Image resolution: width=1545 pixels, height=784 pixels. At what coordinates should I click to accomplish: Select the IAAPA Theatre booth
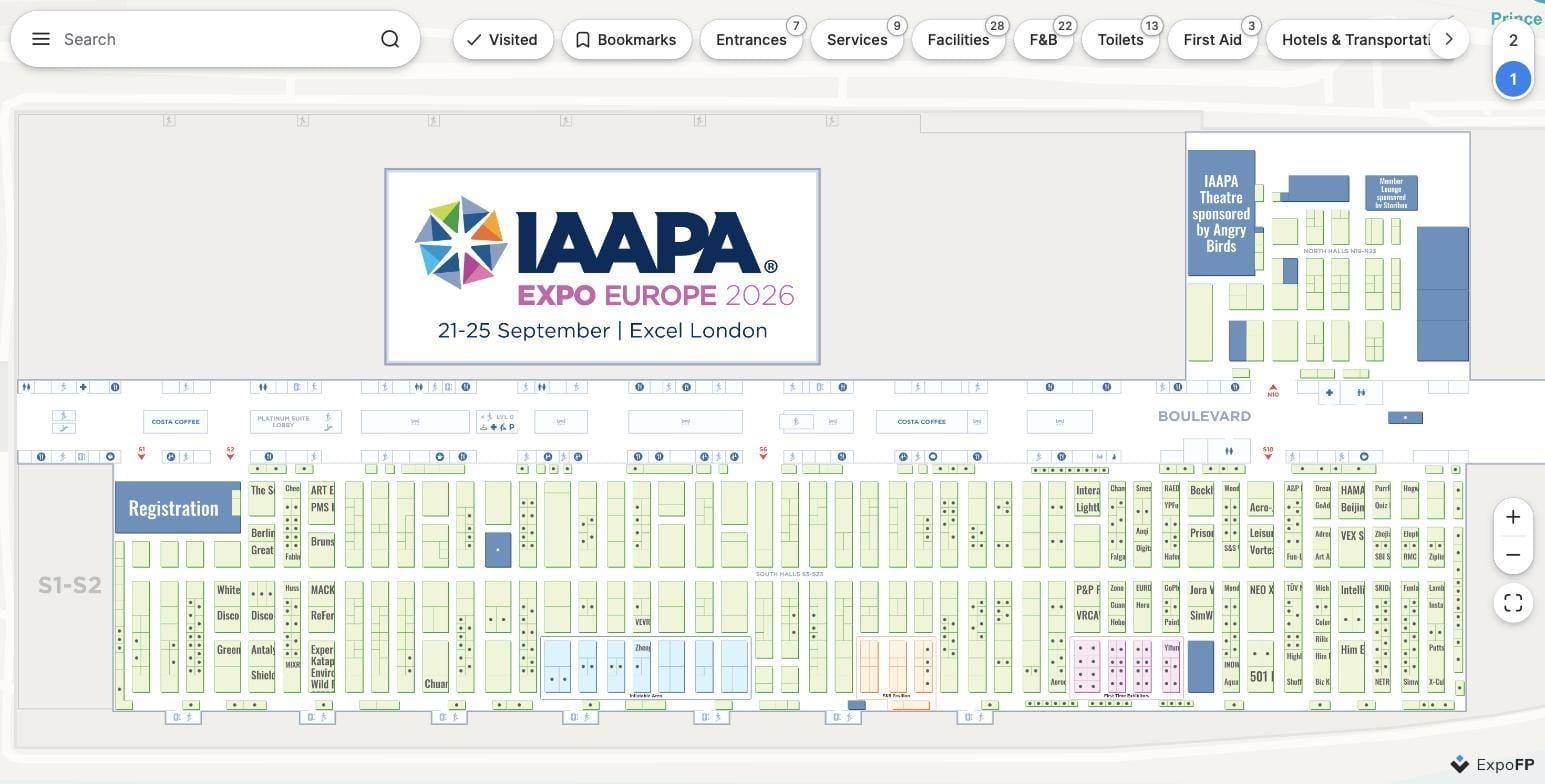click(x=1221, y=213)
